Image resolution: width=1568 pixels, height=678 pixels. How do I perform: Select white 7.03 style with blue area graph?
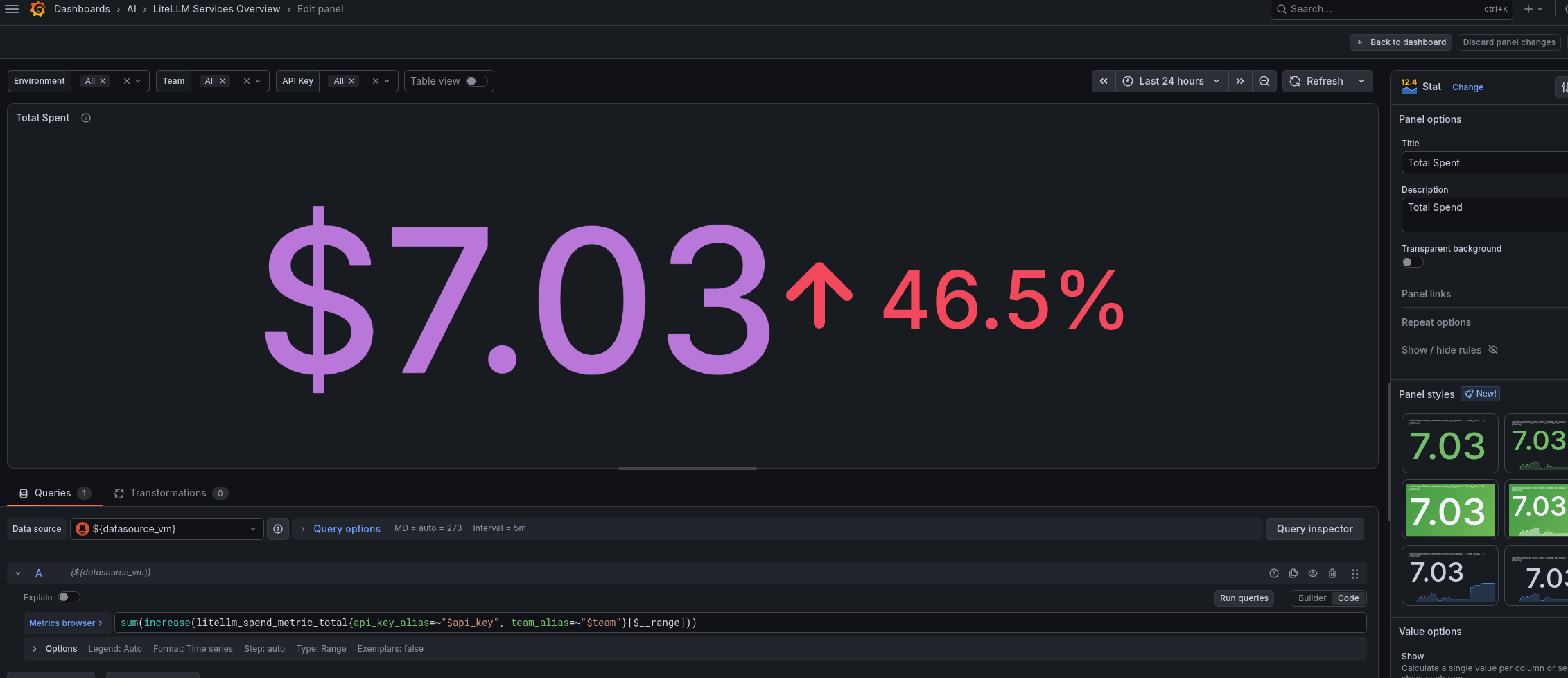[x=1450, y=575]
